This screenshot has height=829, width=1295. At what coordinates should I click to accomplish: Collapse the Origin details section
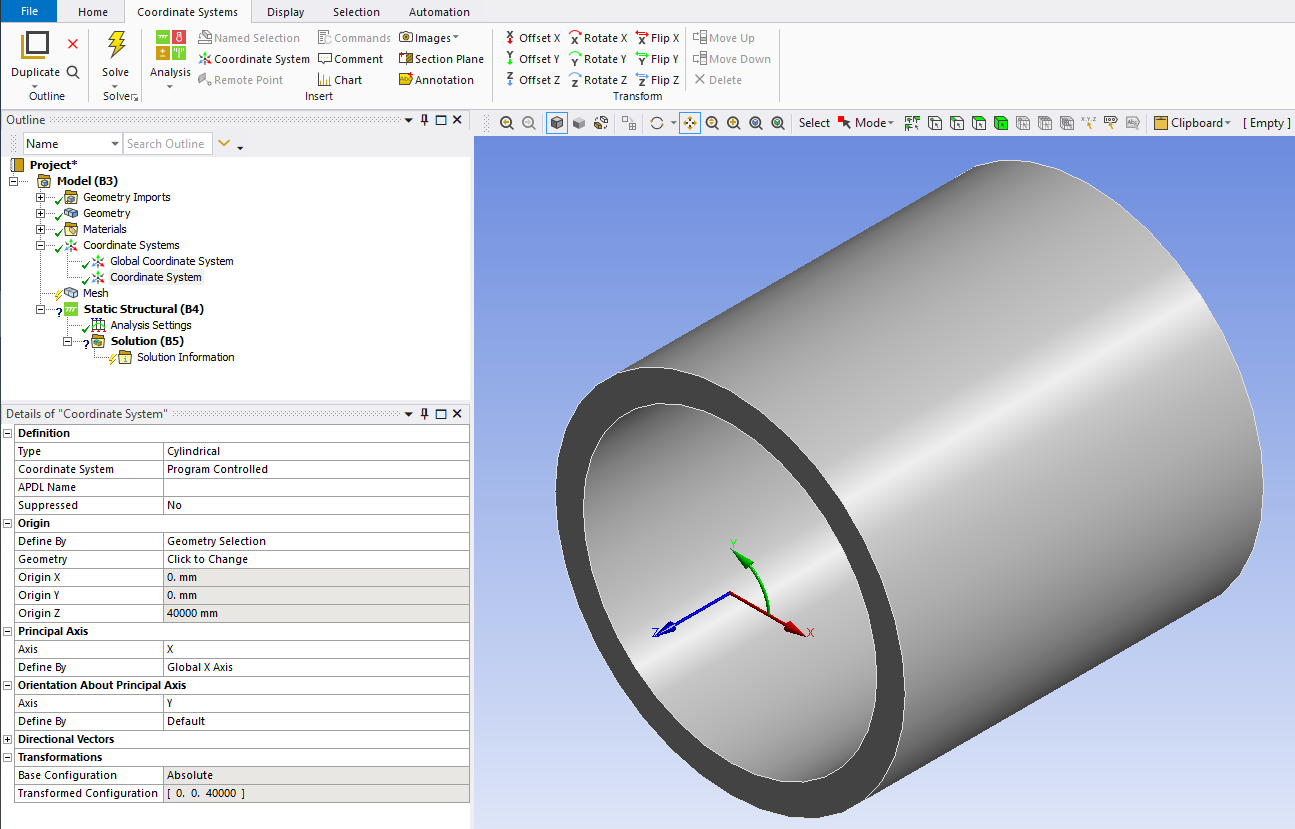[x=9, y=524]
